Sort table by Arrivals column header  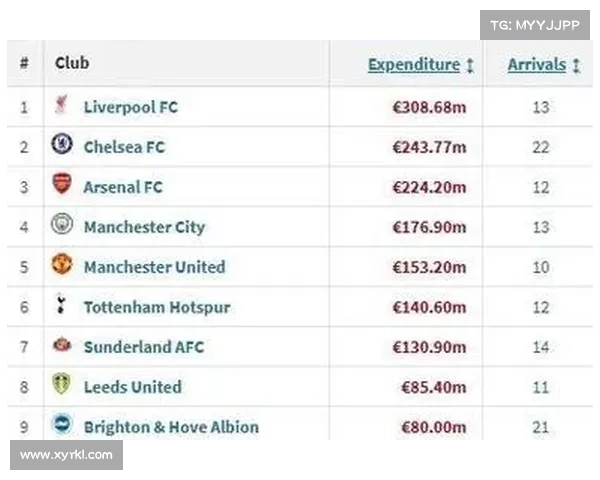(537, 65)
